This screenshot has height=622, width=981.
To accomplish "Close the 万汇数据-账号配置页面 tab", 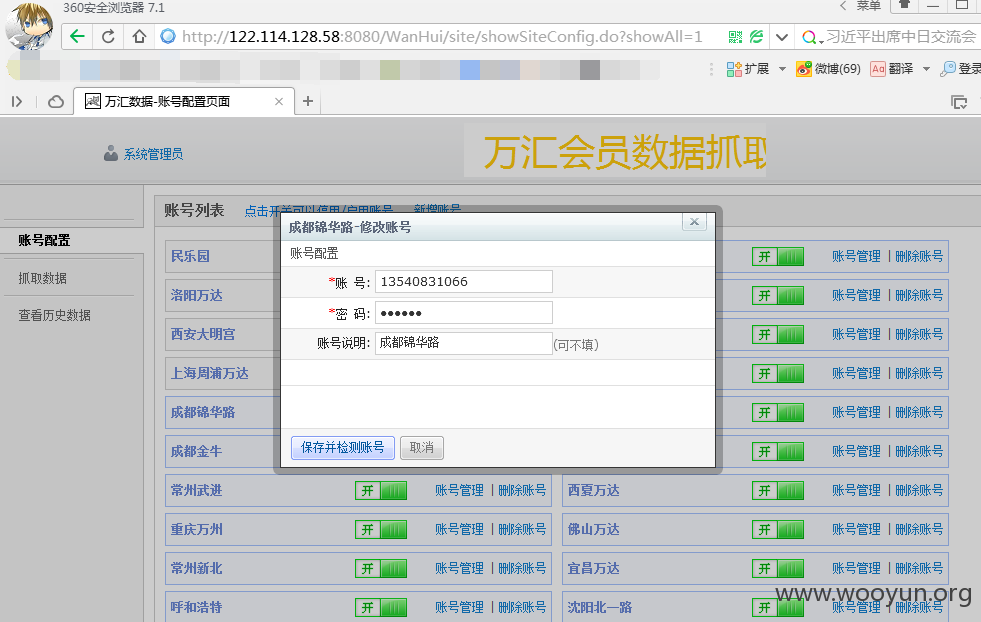I will [279, 101].
